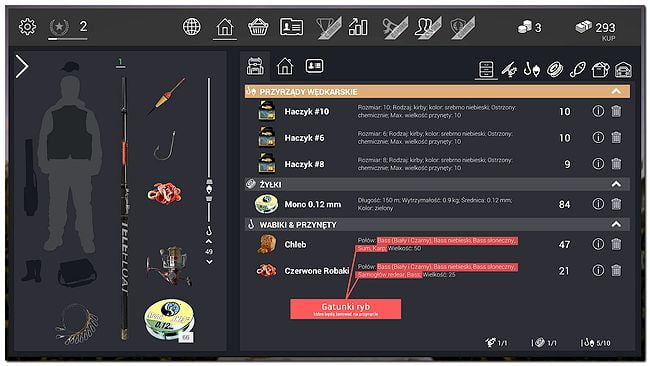
Task: Go to the home screen tab
Action: click(x=225, y=28)
